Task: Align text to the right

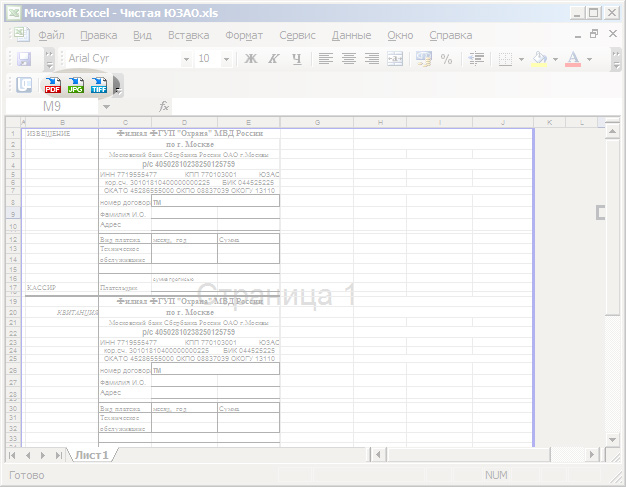Action: click(x=372, y=59)
